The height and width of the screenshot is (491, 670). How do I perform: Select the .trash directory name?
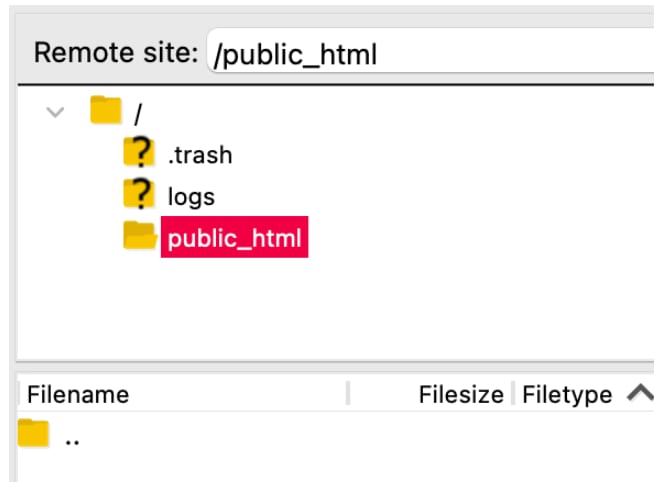click(x=200, y=155)
